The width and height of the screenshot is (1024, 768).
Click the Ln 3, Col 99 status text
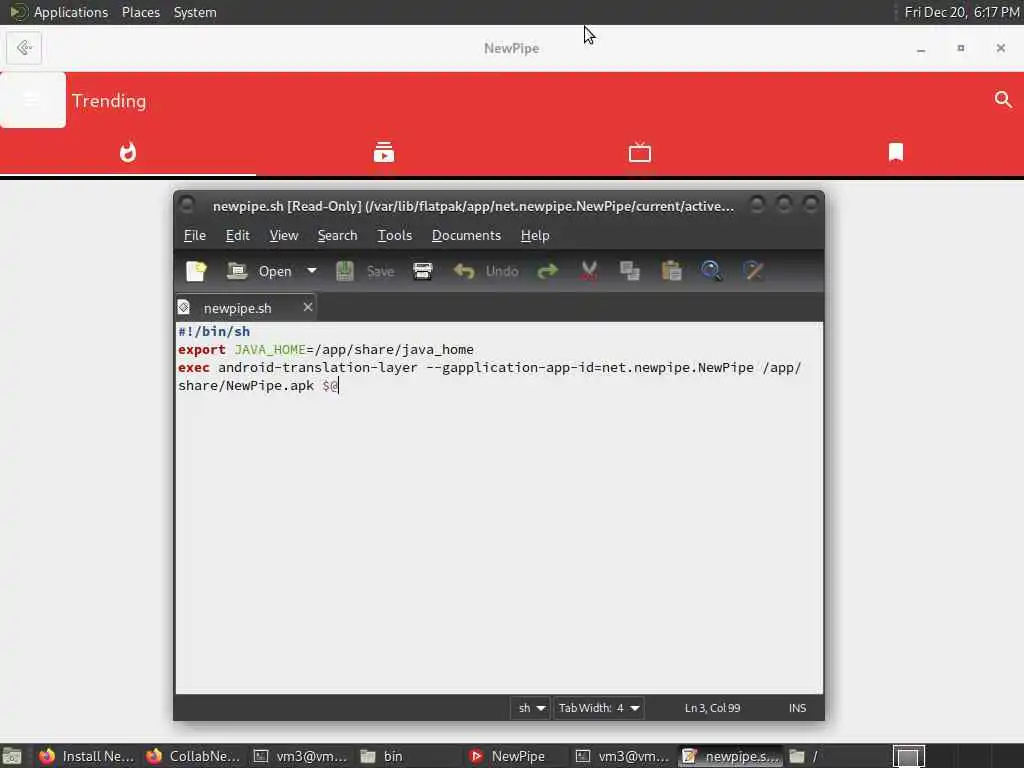click(x=712, y=708)
